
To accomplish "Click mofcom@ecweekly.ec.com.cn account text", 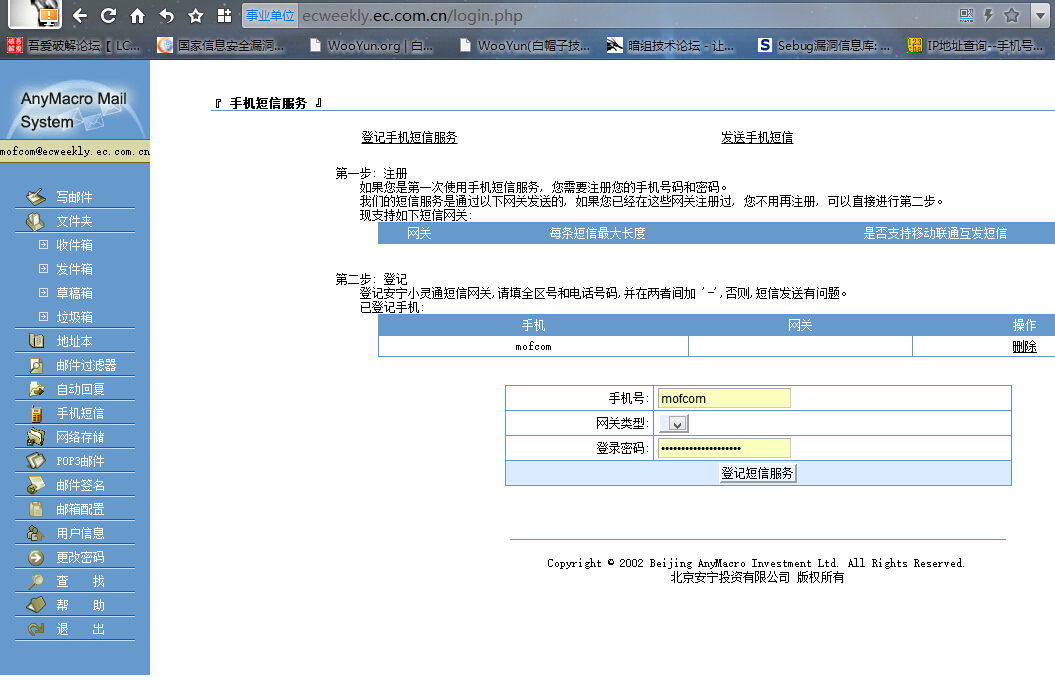I will pyautogui.click(x=75, y=151).
